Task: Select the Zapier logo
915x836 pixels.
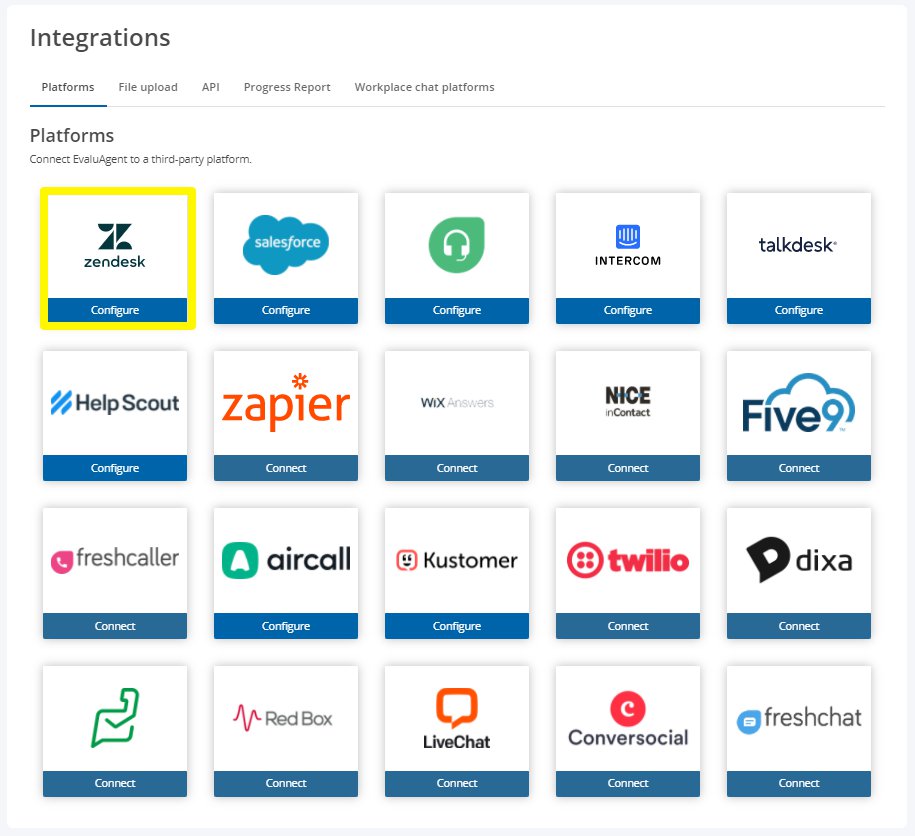Action: (286, 403)
